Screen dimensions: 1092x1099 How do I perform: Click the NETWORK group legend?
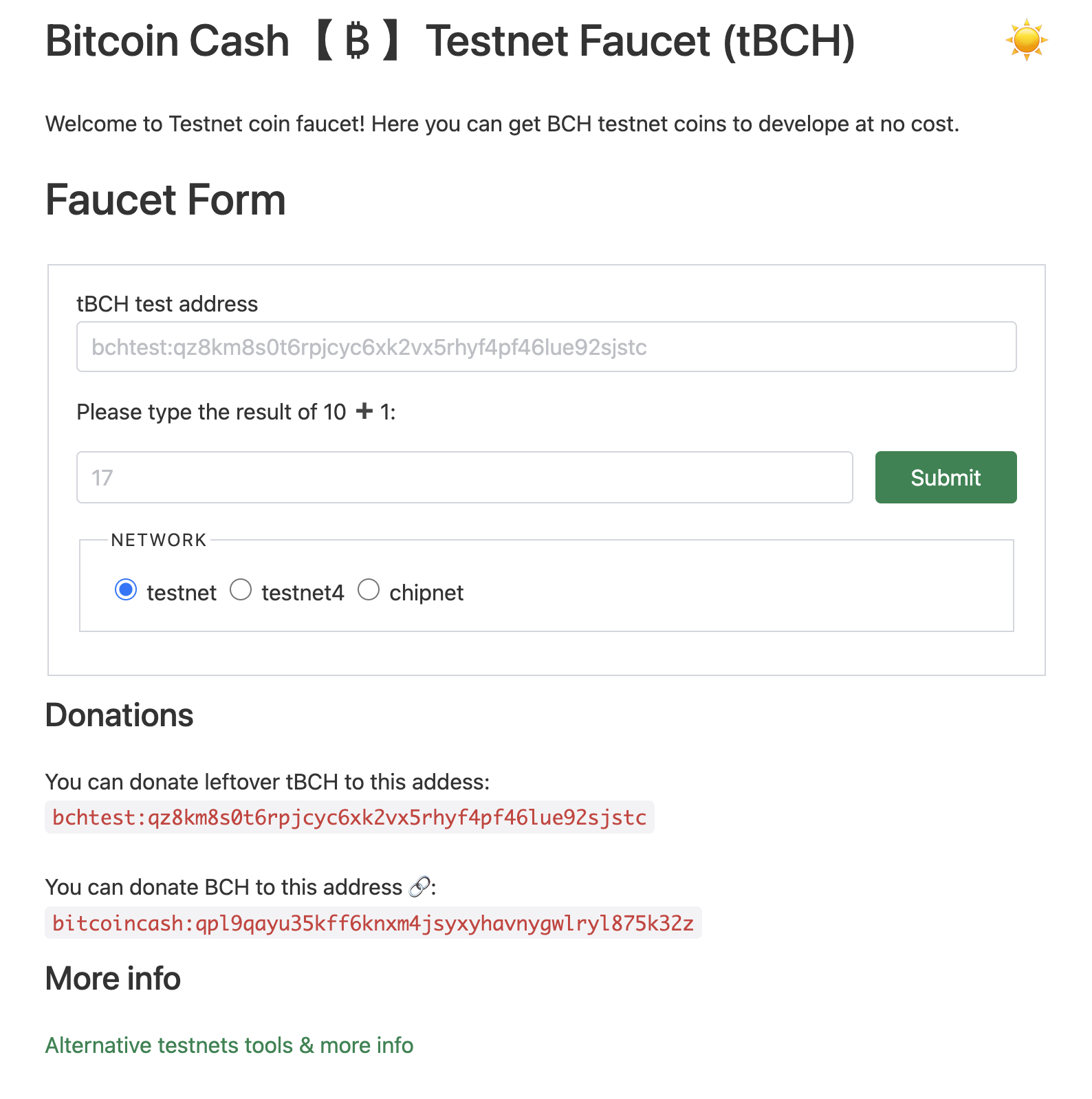pos(159,540)
